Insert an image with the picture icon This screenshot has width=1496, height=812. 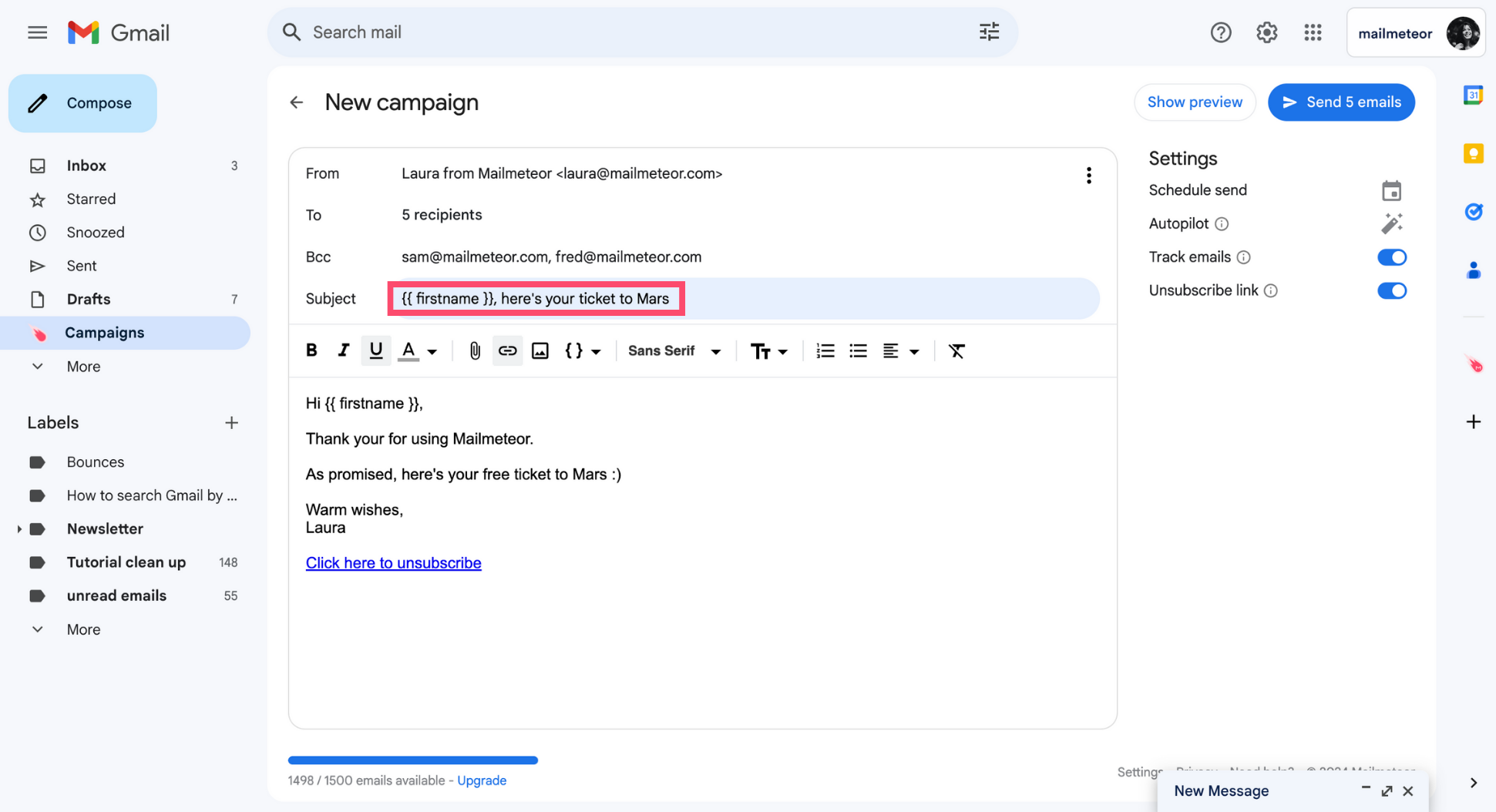click(540, 351)
